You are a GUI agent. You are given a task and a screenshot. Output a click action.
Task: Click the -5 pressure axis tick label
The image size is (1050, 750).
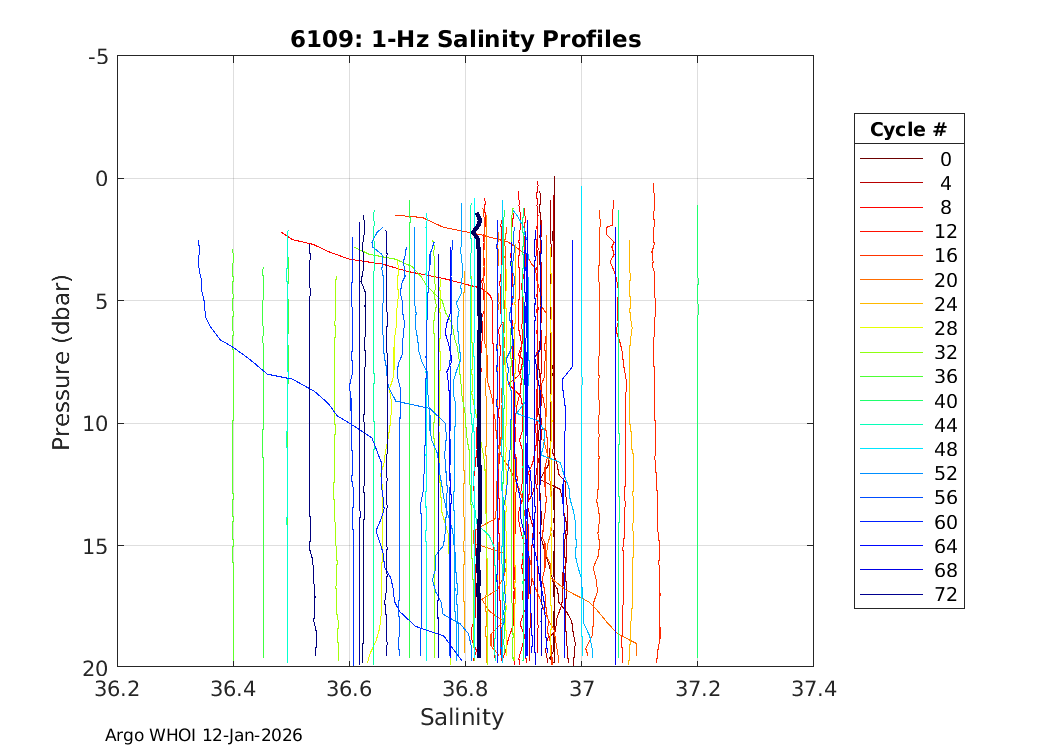[98, 57]
